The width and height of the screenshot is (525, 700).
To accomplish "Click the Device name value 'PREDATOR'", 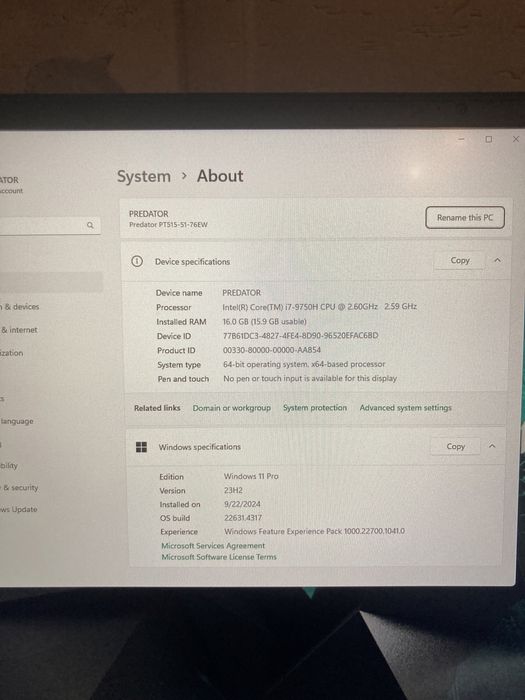I will click(242, 293).
